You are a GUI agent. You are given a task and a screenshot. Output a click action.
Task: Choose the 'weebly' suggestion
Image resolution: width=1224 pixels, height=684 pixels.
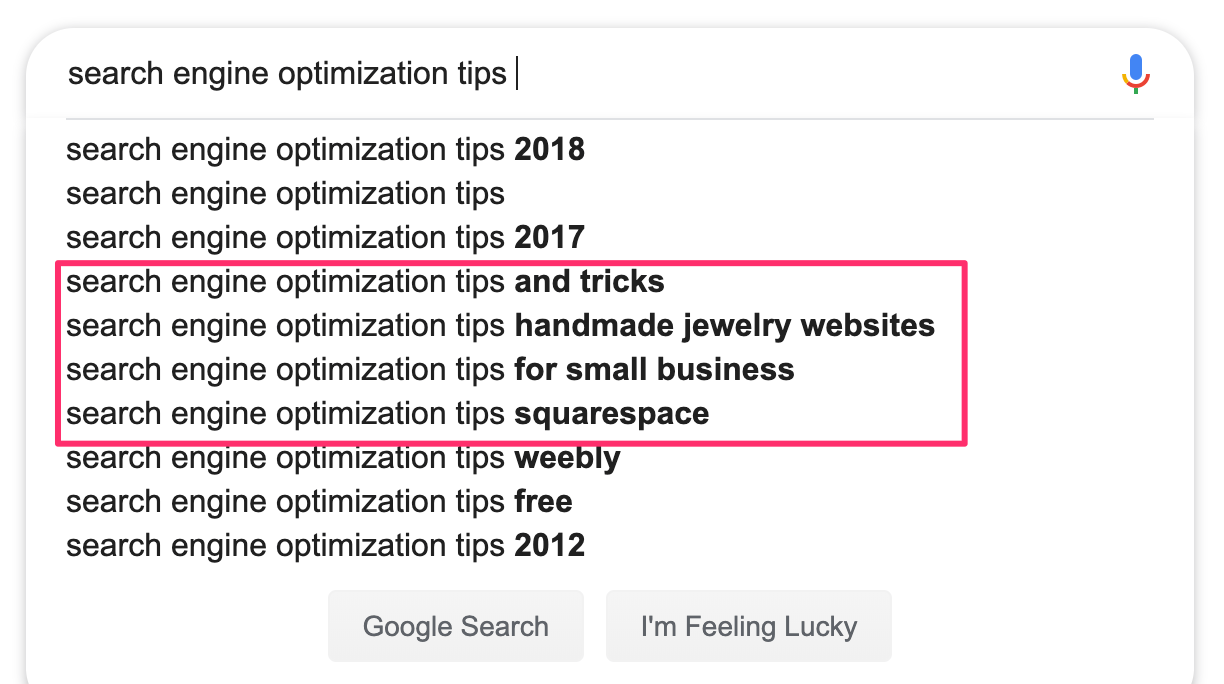[x=343, y=457]
